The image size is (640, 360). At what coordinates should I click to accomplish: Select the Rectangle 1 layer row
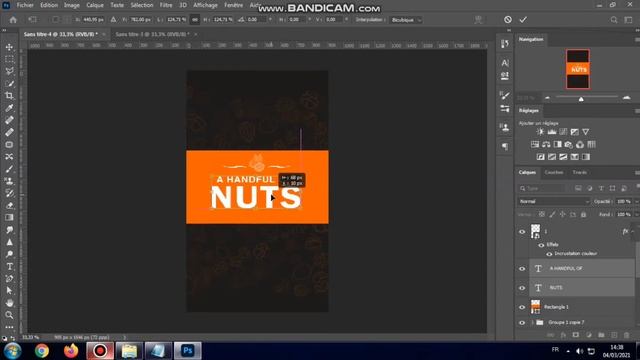point(582,307)
